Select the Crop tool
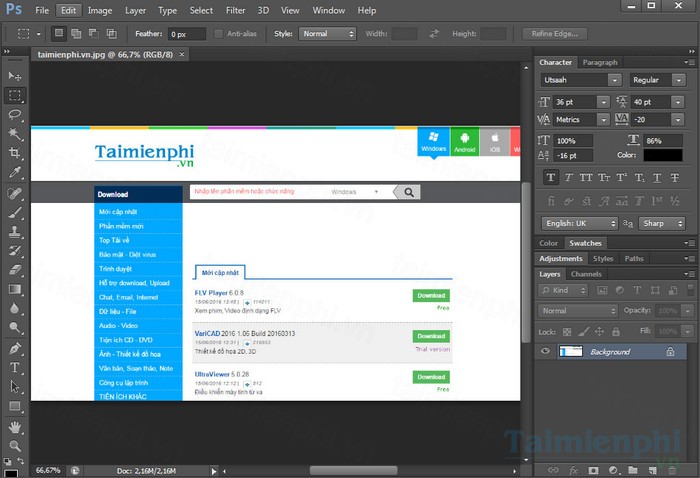Screen dimensions: 700x478 click(x=15, y=153)
